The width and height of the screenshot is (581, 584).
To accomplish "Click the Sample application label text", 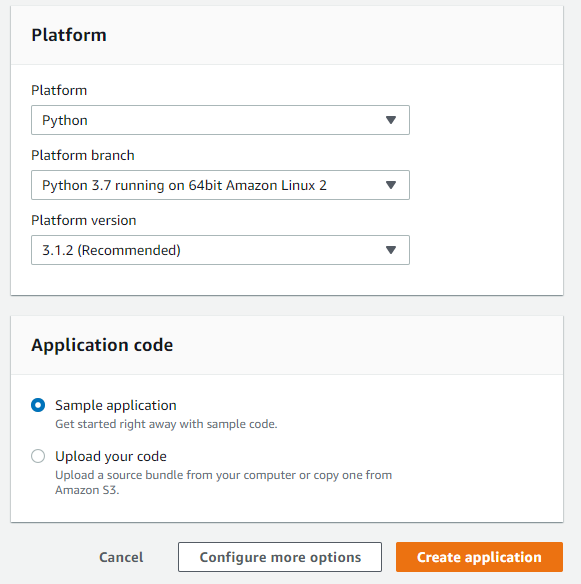I will [116, 406].
